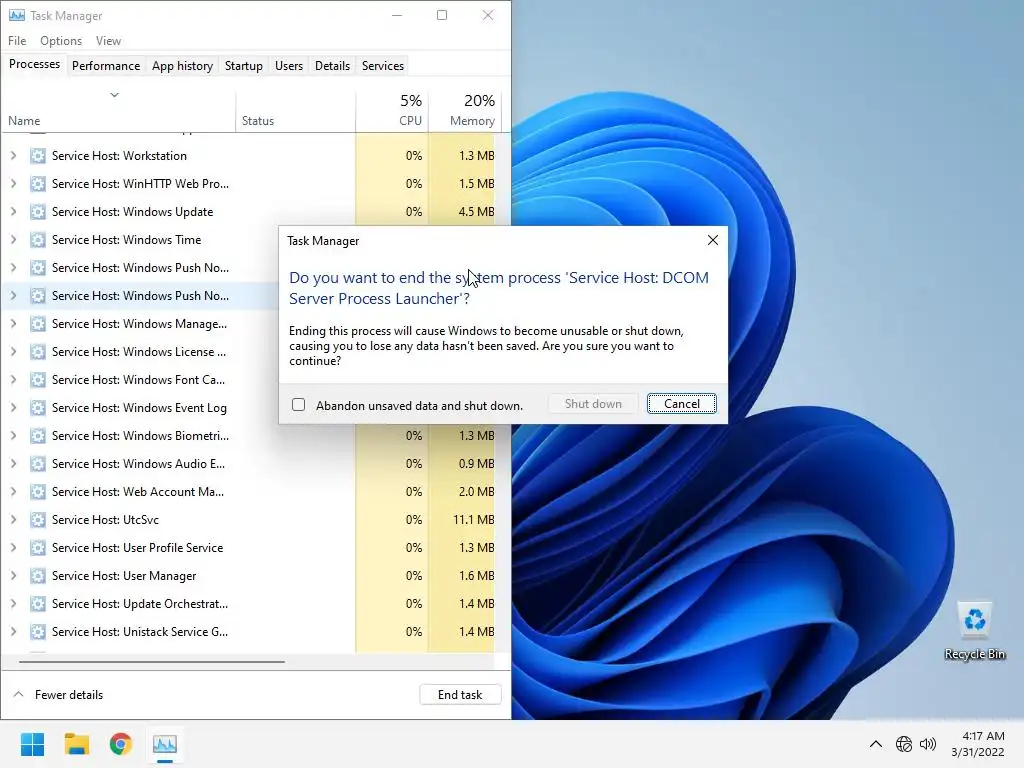Switch to the Services tab
This screenshot has height=768, width=1024.
383,66
